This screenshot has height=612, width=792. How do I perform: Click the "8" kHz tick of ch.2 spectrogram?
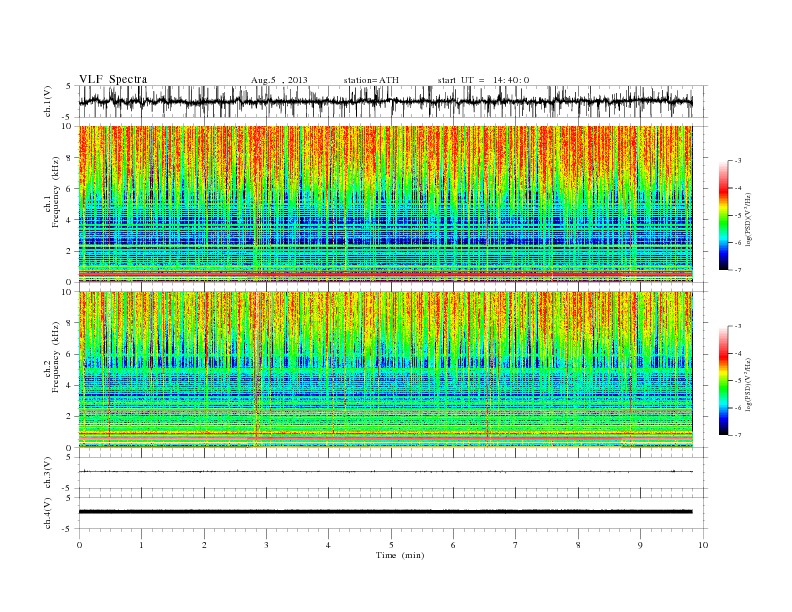(70, 323)
